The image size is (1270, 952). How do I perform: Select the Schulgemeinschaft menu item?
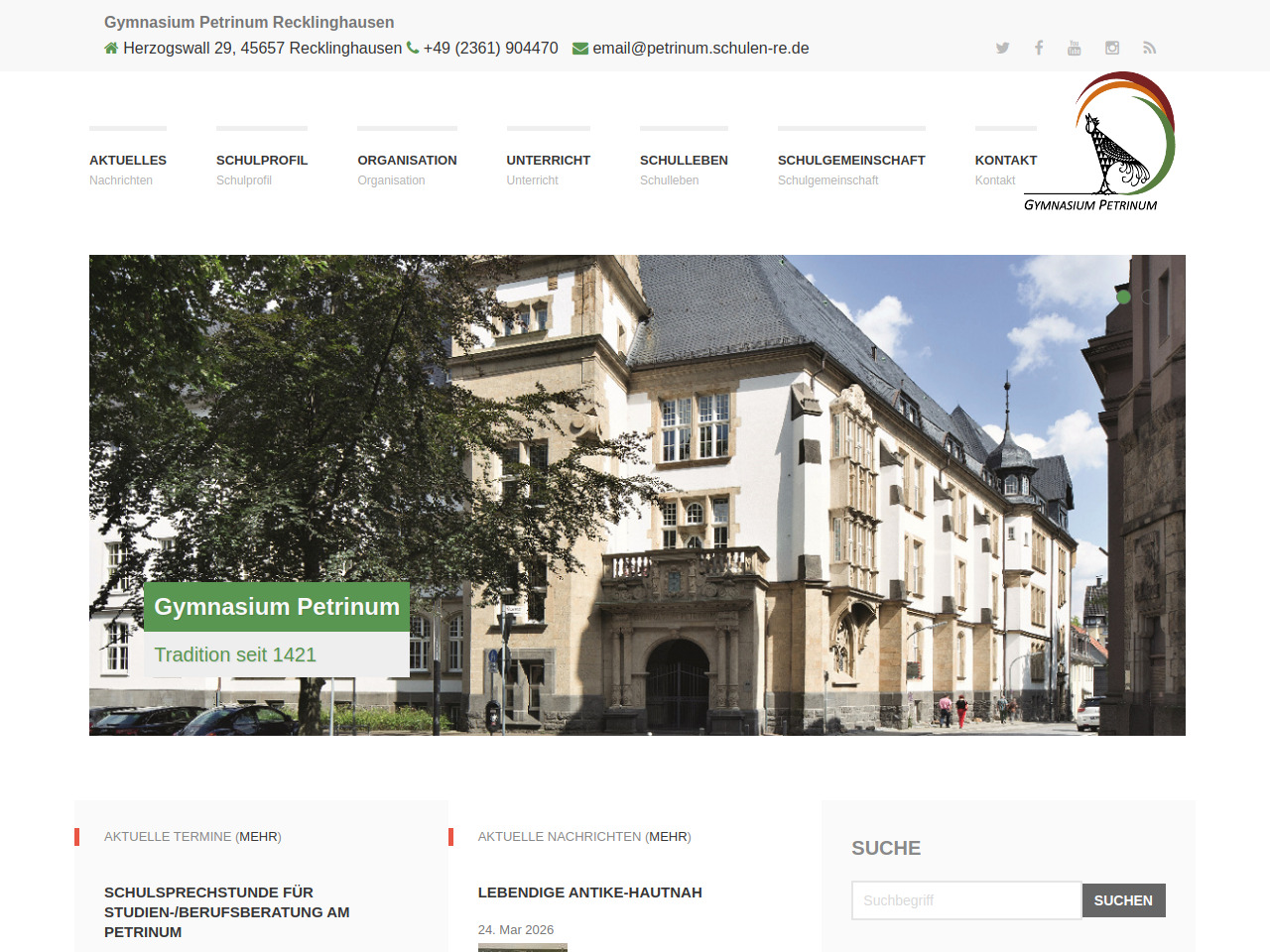(x=851, y=161)
